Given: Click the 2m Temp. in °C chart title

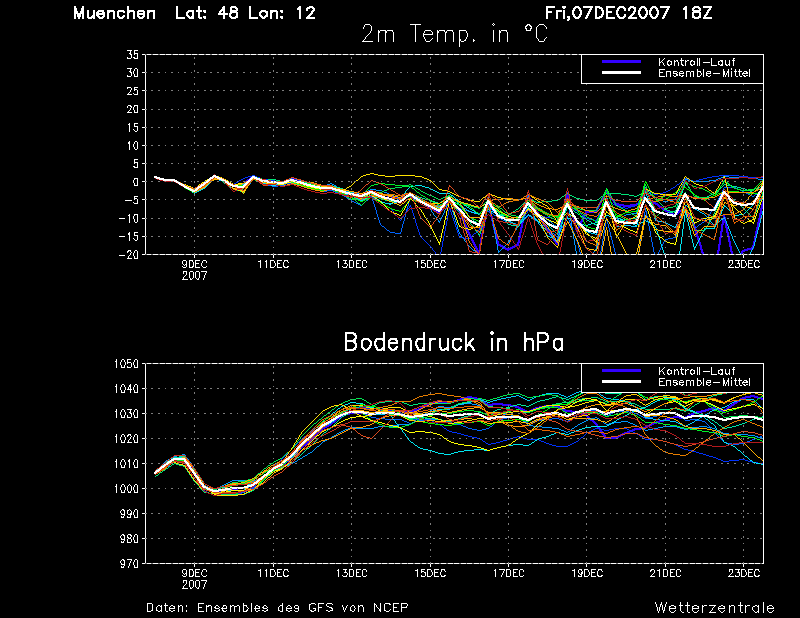Looking at the screenshot, I should coord(454,34).
